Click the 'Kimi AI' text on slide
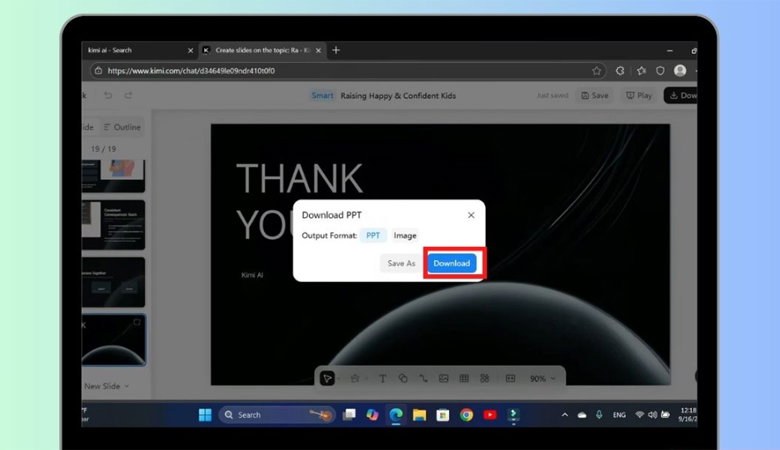This screenshot has width=780, height=450. pyautogui.click(x=252, y=275)
